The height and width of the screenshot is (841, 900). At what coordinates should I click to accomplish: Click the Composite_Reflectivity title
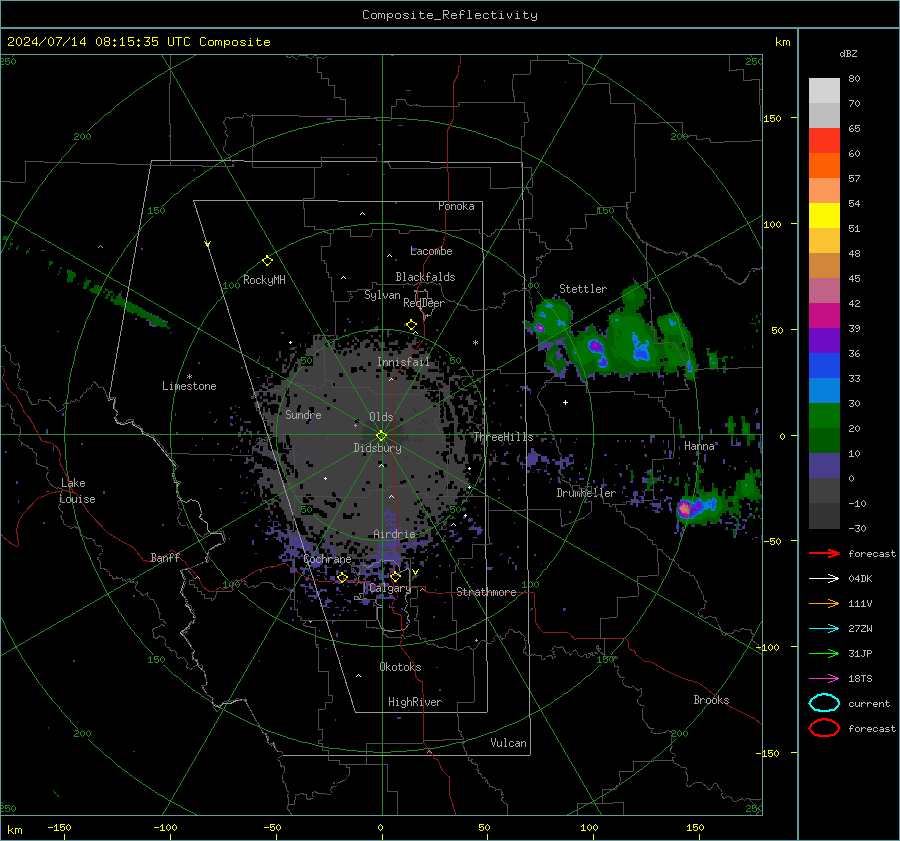[450, 15]
